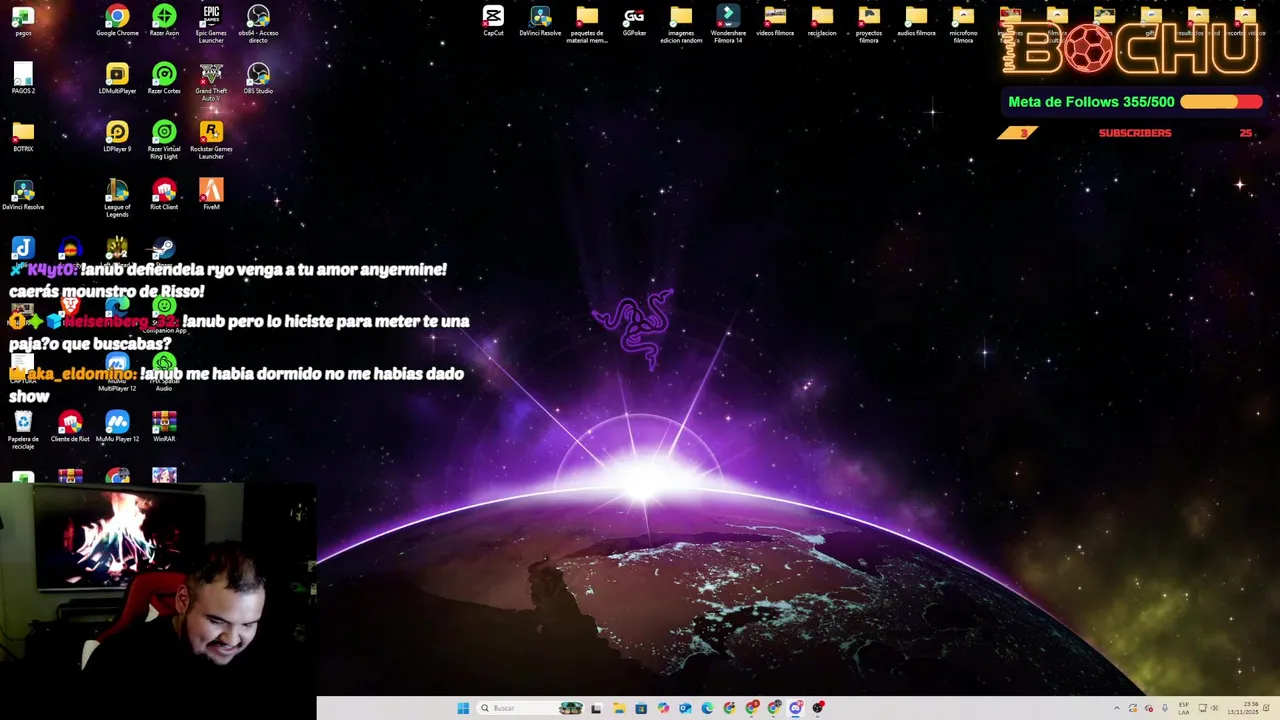1280x720 pixels.
Task: Open Task View from the taskbar
Action: (x=596, y=708)
